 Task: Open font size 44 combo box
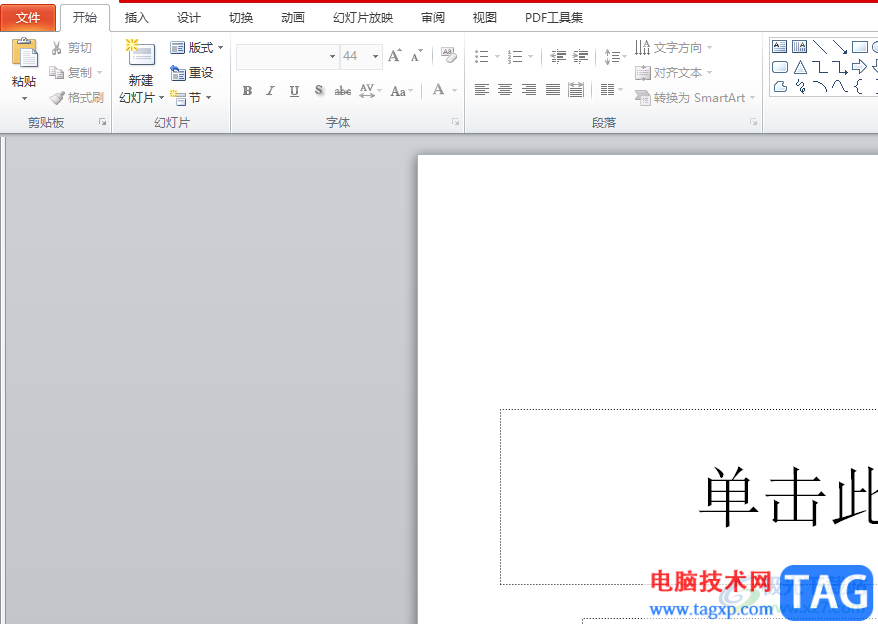(x=362, y=56)
